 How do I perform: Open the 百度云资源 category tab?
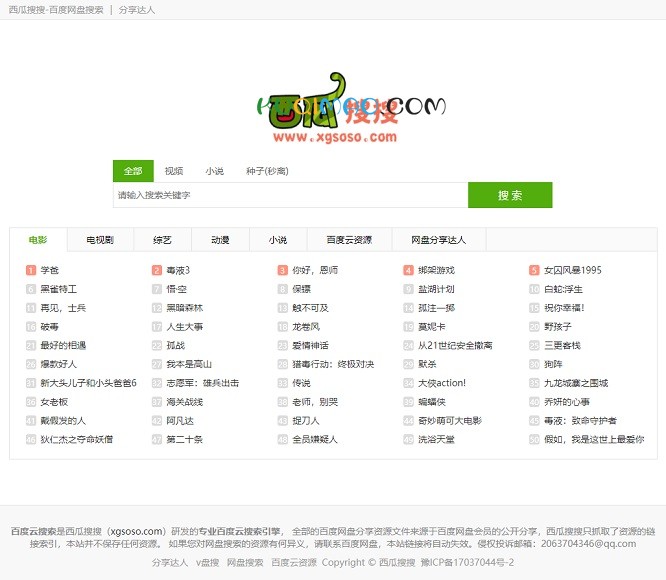350,240
